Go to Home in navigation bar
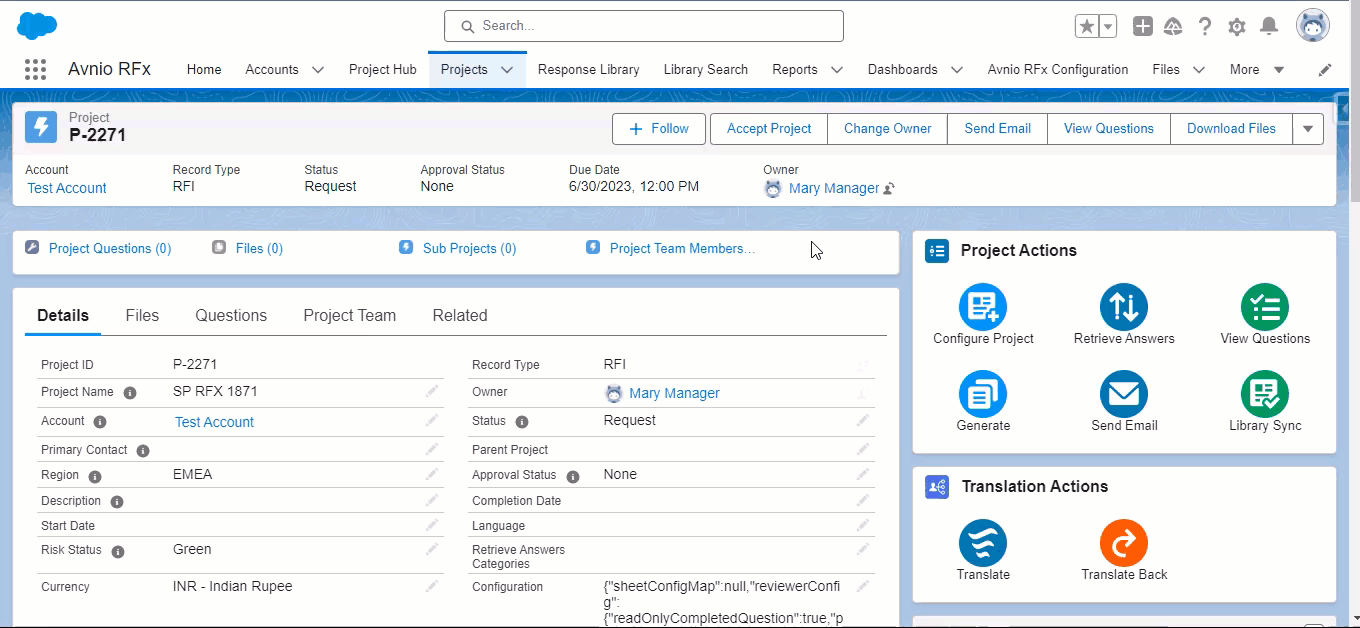Viewport: 1360px width, 628px height. pyautogui.click(x=204, y=70)
